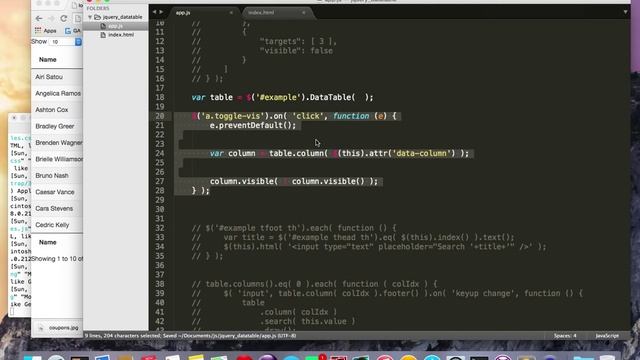This screenshot has width=640, height=360.
Task: Select the Brenden Wagner row
Action: point(57,143)
